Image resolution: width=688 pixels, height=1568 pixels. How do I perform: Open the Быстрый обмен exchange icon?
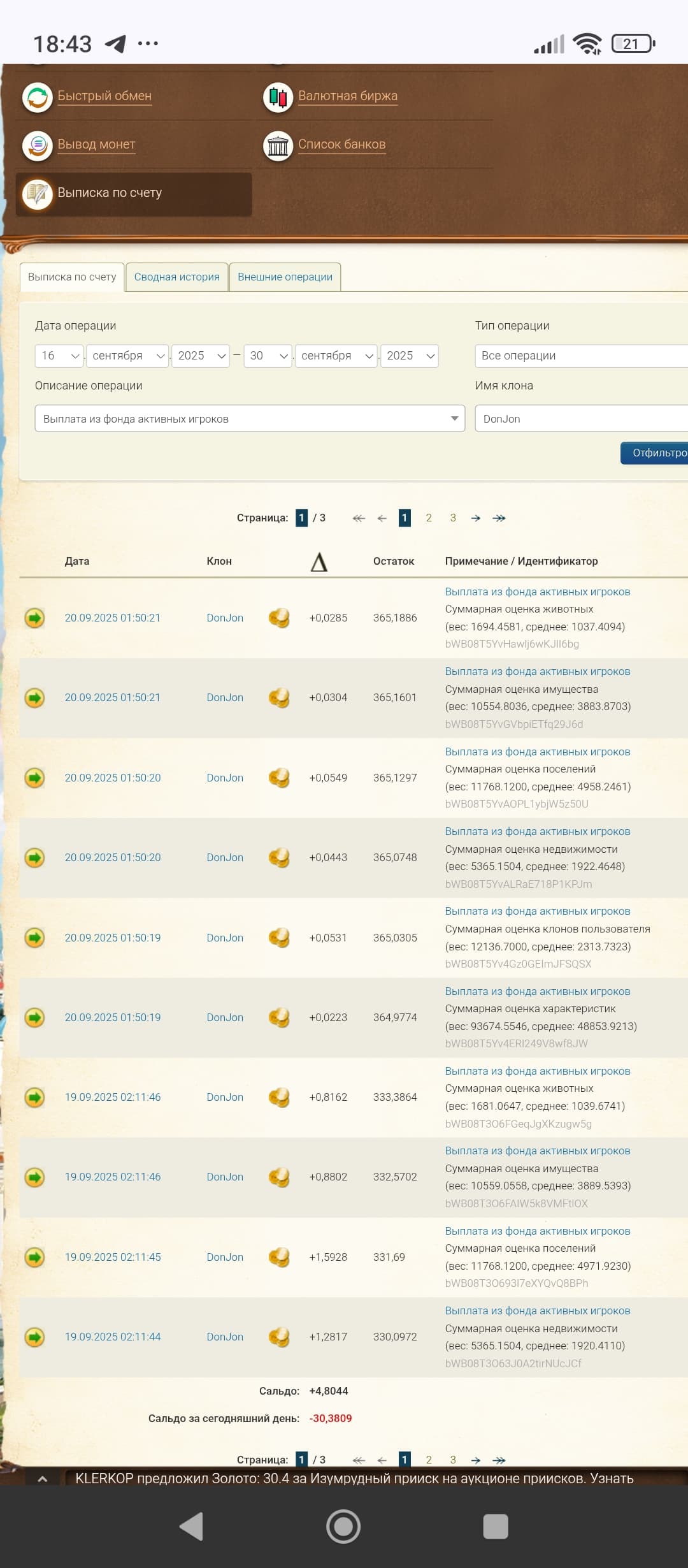tap(38, 98)
